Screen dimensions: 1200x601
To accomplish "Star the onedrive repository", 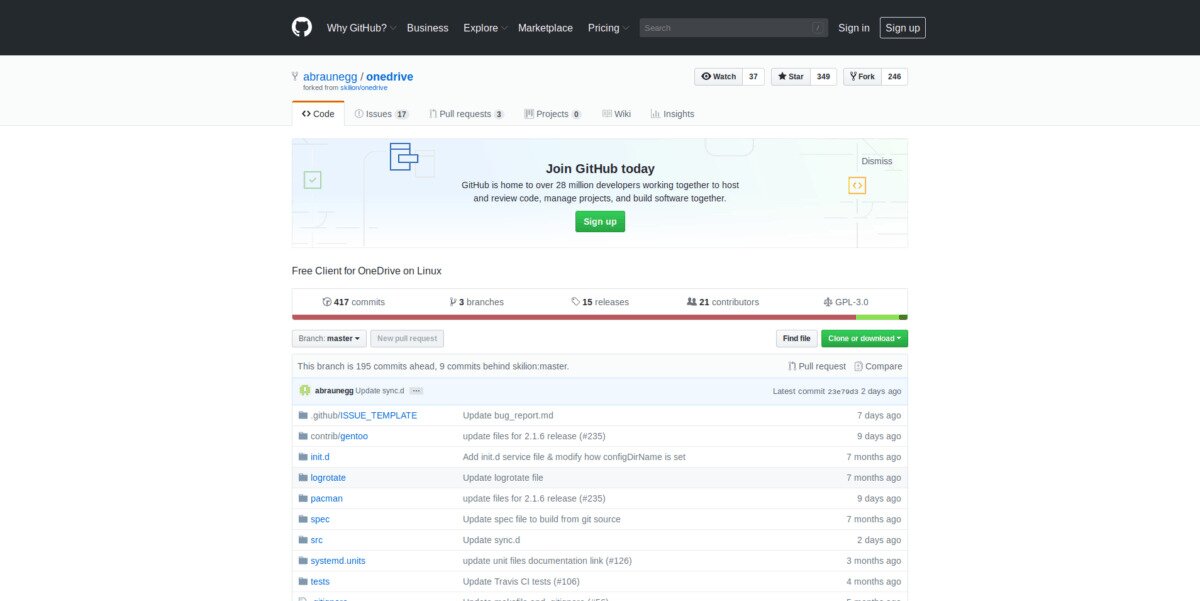I will click(790, 76).
